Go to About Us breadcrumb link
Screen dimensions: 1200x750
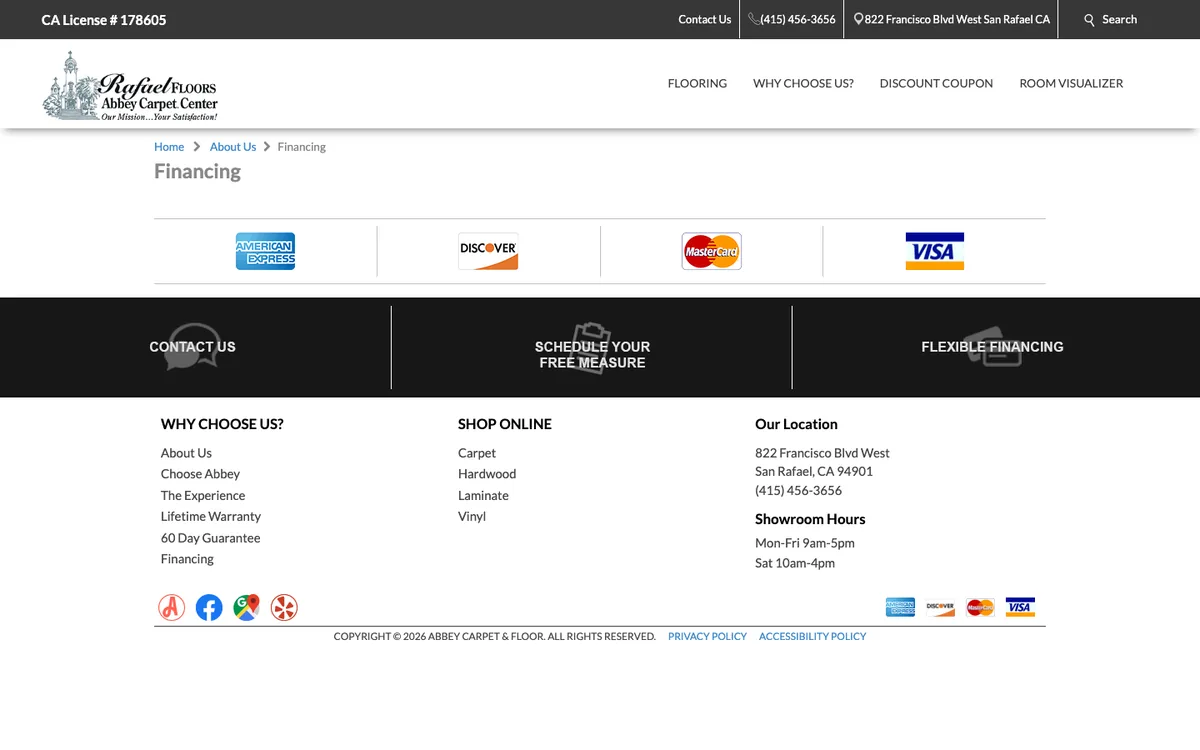[x=233, y=147]
